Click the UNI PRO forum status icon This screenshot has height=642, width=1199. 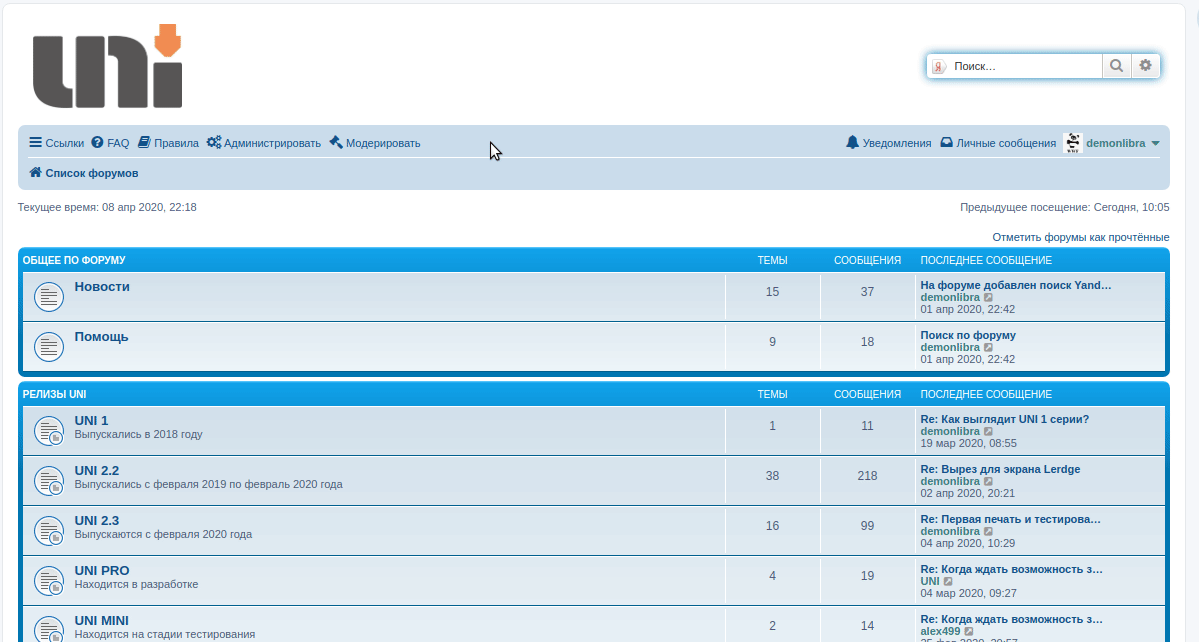(x=49, y=581)
